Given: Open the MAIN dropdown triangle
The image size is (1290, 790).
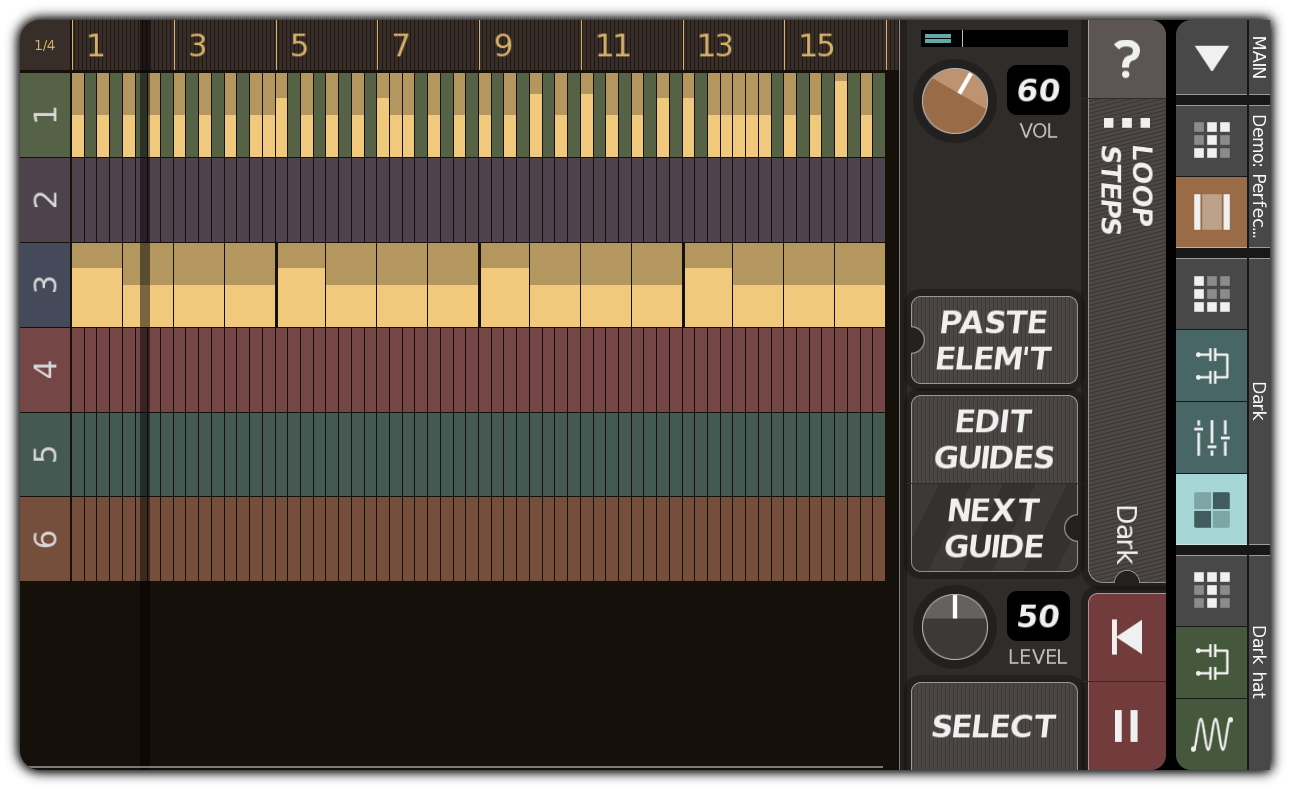Looking at the screenshot, I should click(x=1211, y=58).
